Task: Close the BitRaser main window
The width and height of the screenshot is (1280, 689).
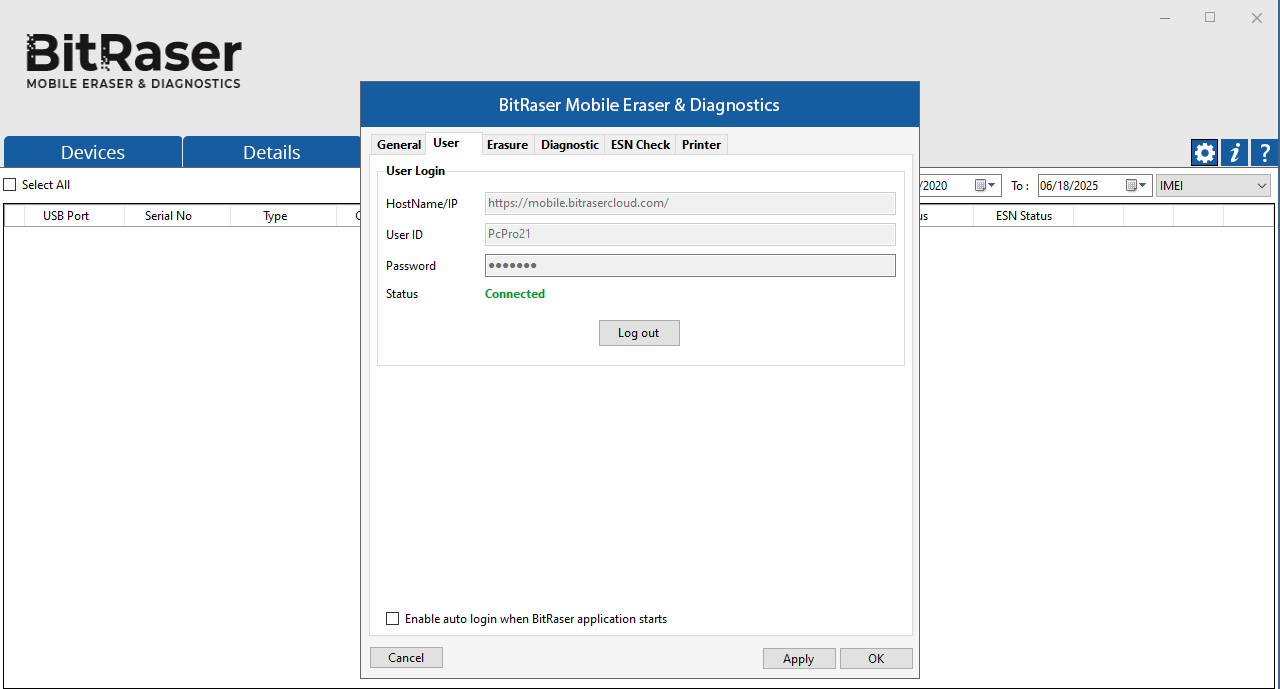Action: [x=1257, y=17]
